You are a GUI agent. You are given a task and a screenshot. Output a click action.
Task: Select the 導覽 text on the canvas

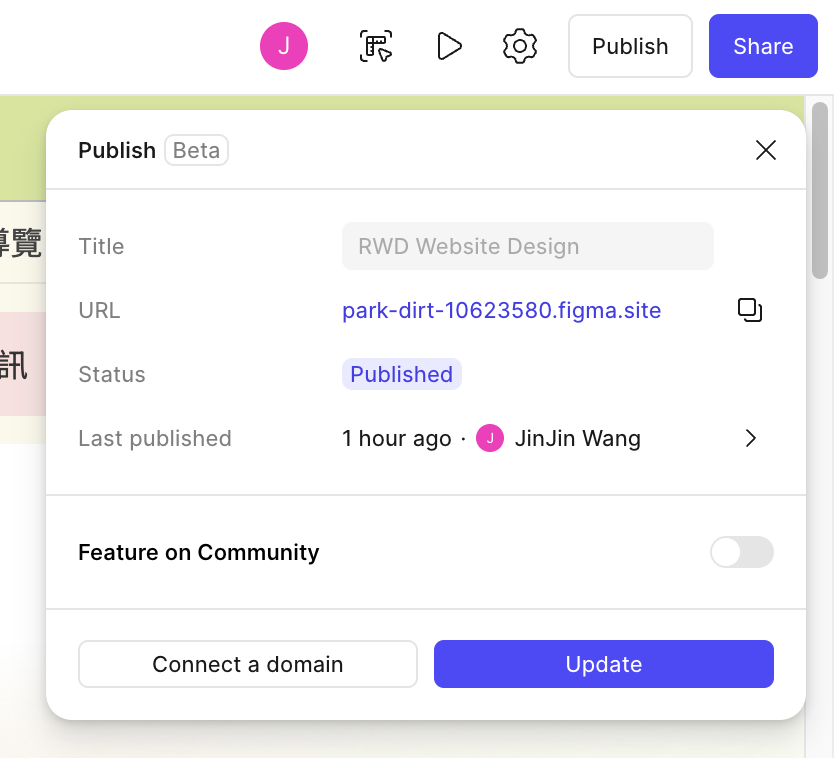[20, 244]
